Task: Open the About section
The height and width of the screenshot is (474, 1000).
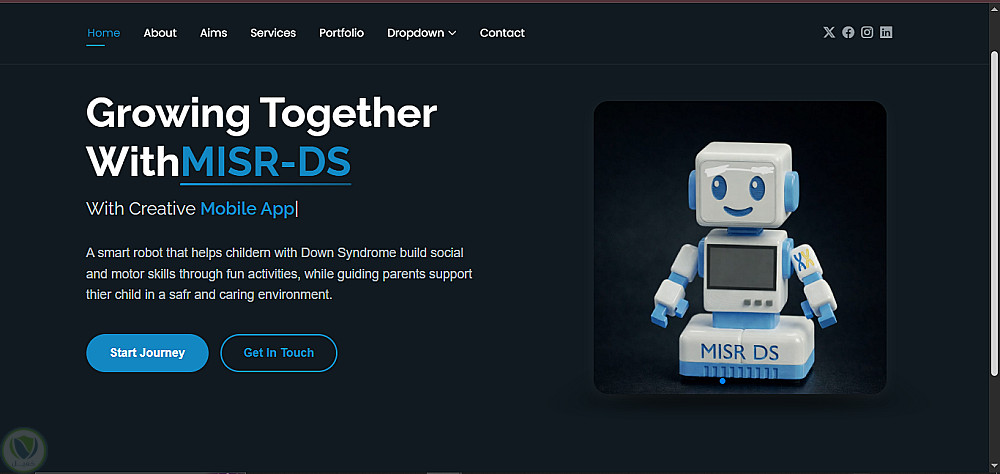Action: click(x=160, y=33)
